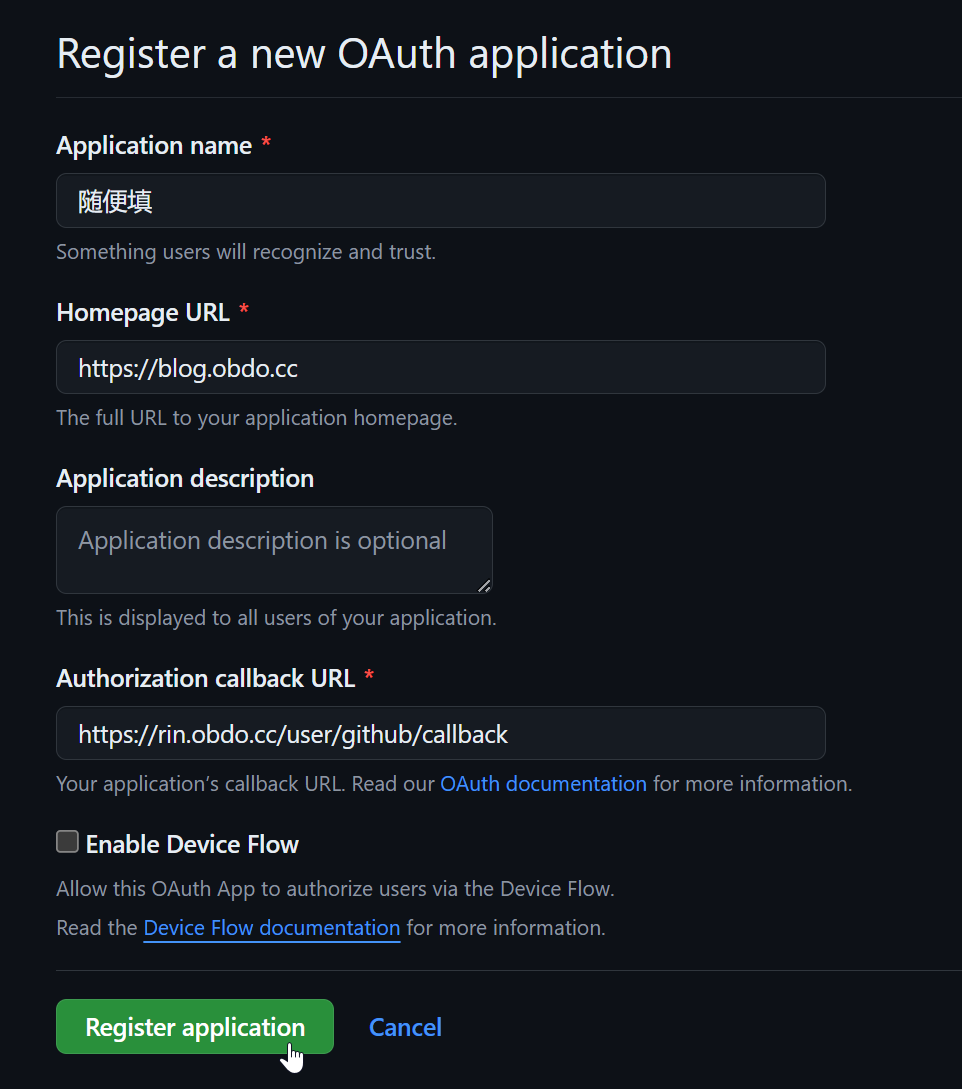Viewport: 962px width, 1089px height.
Task: Focus the Homepage URL text box
Action: (x=440, y=368)
